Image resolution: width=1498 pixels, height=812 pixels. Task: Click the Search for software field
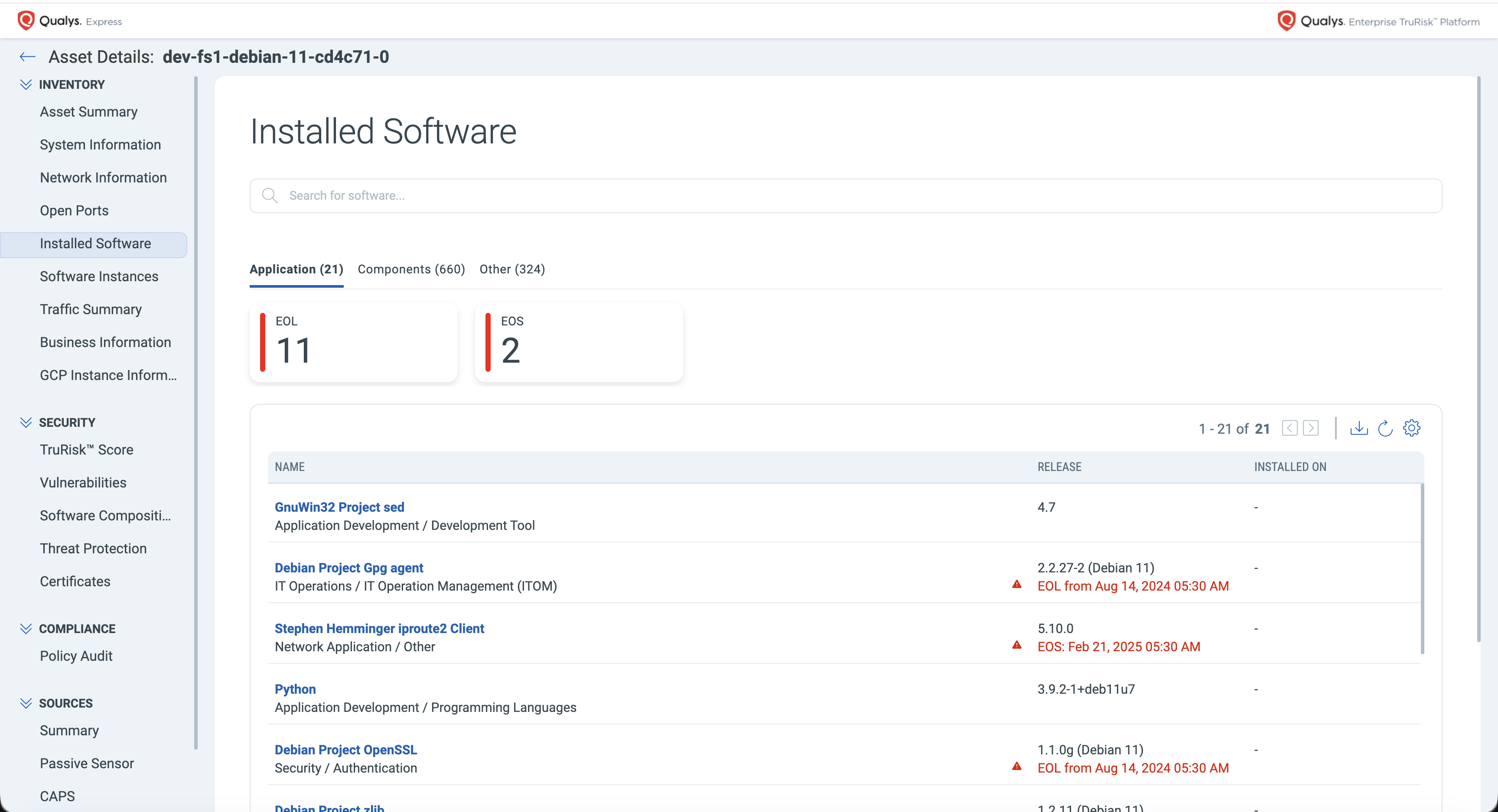846,195
